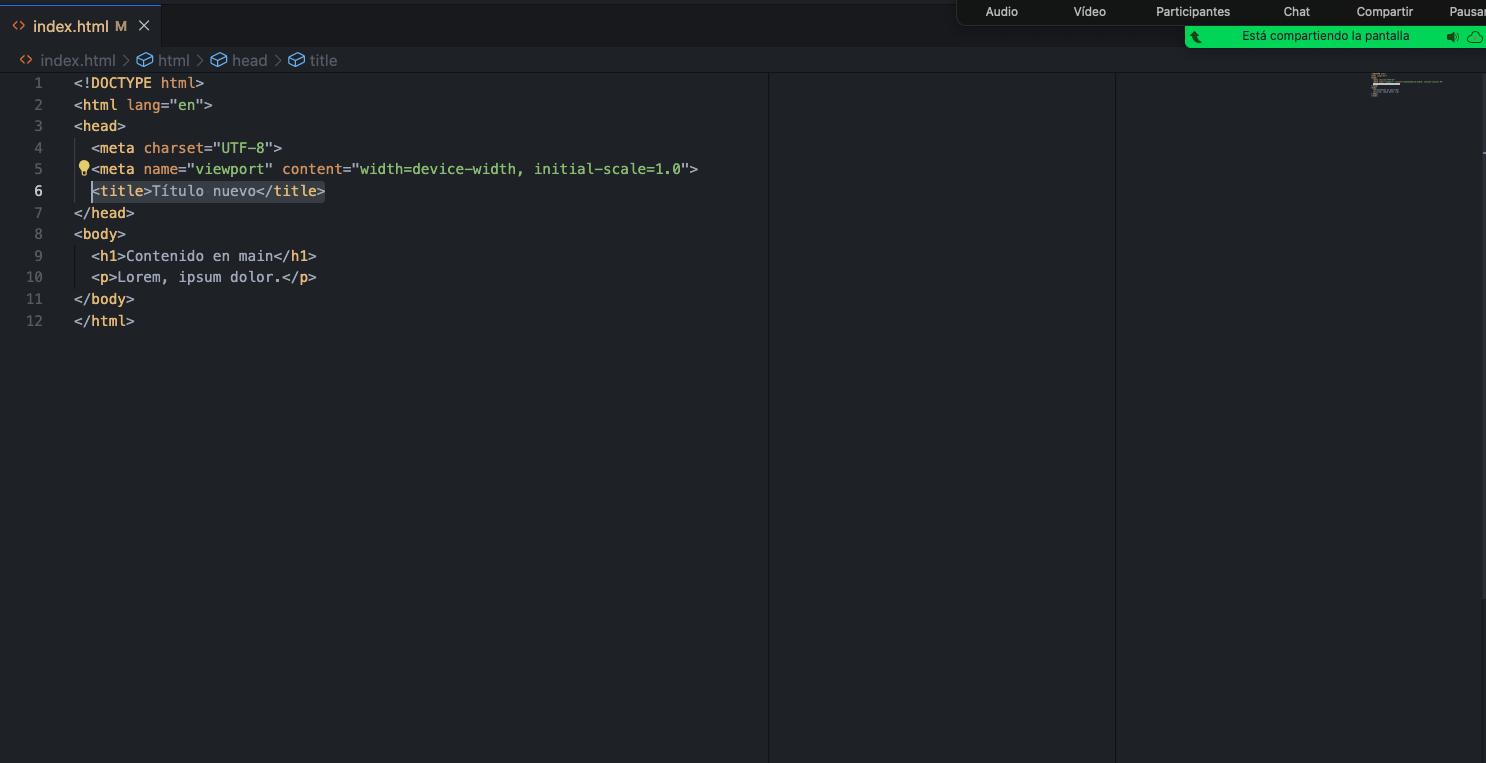Open the Audio option in the meeting toolbar
The height and width of the screenshot is (763, 1486).
tap(1002, 11)
